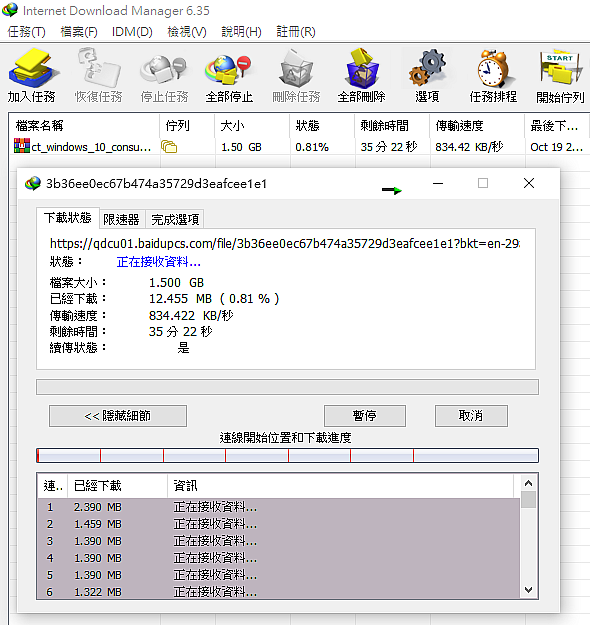Click the 已經下載 column header in connections
This screenshot has height=625, width=590.
coord(118,485)
